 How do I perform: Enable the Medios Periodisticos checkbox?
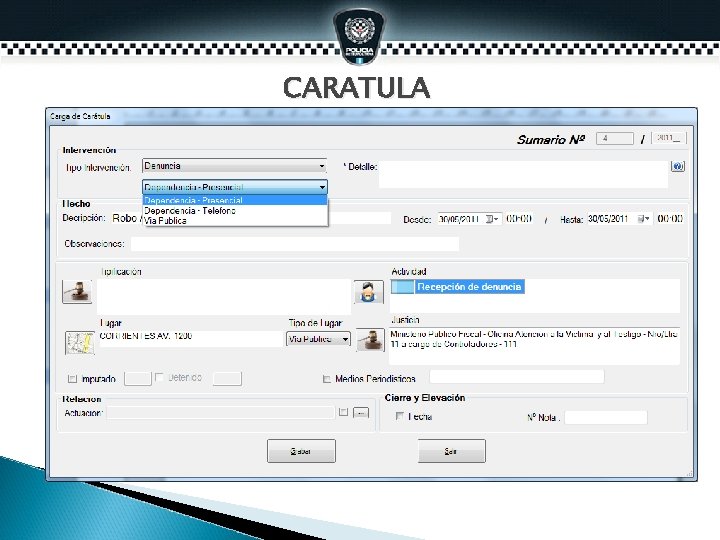326,379
